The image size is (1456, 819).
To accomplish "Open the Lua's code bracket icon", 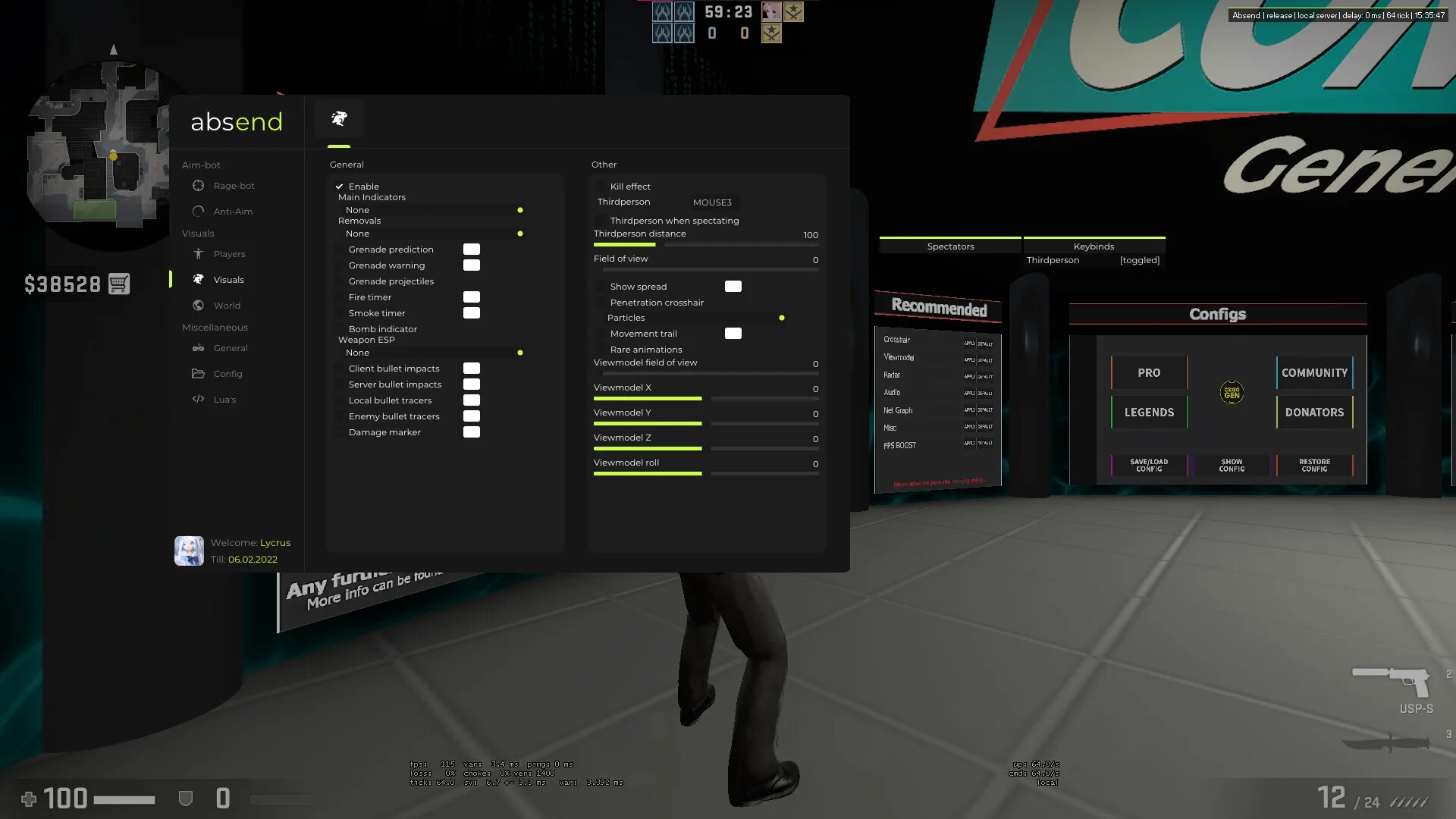I will (198, 399).
